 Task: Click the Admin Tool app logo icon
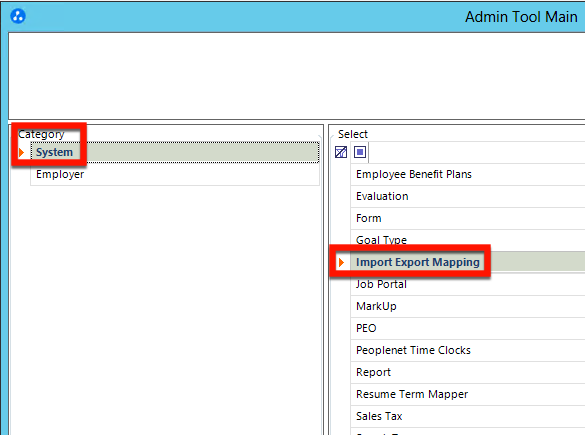[18, 16]
